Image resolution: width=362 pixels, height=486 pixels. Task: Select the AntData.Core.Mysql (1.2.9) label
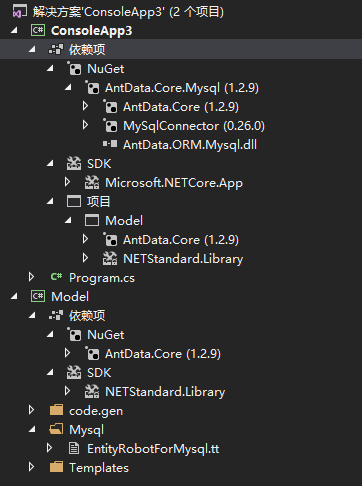click(182, 88)
